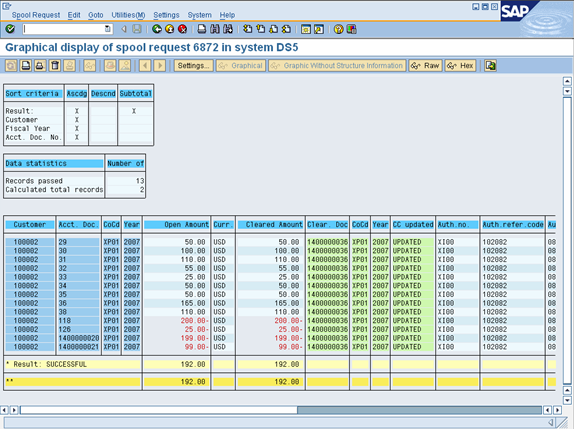This screenshot has width=575, height=430.
Task: Click the next page right arrow button
Action: pyautogui.click(x=160, y=66)
